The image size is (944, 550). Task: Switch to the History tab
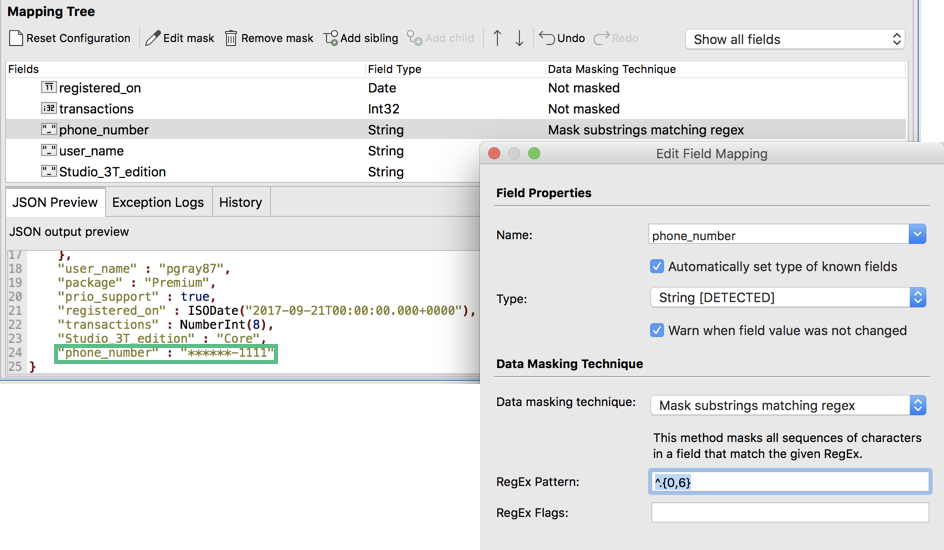pos(240,203)
